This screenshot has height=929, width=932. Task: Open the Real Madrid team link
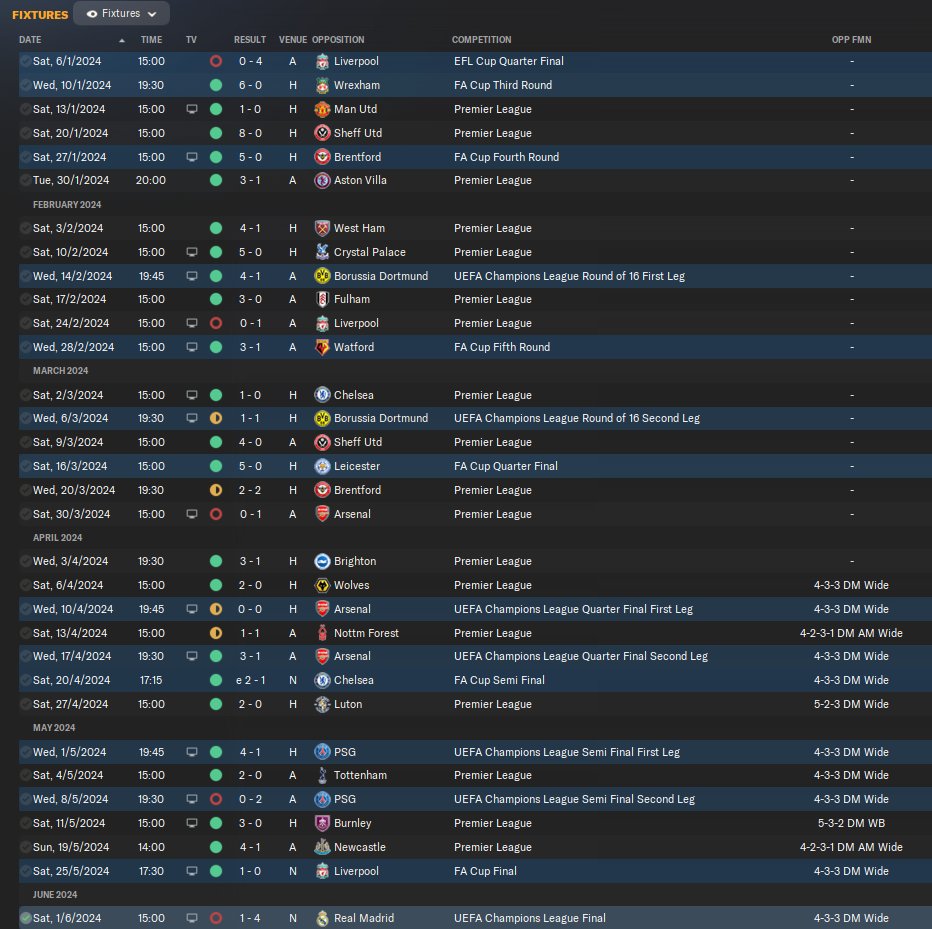(364, 918)
